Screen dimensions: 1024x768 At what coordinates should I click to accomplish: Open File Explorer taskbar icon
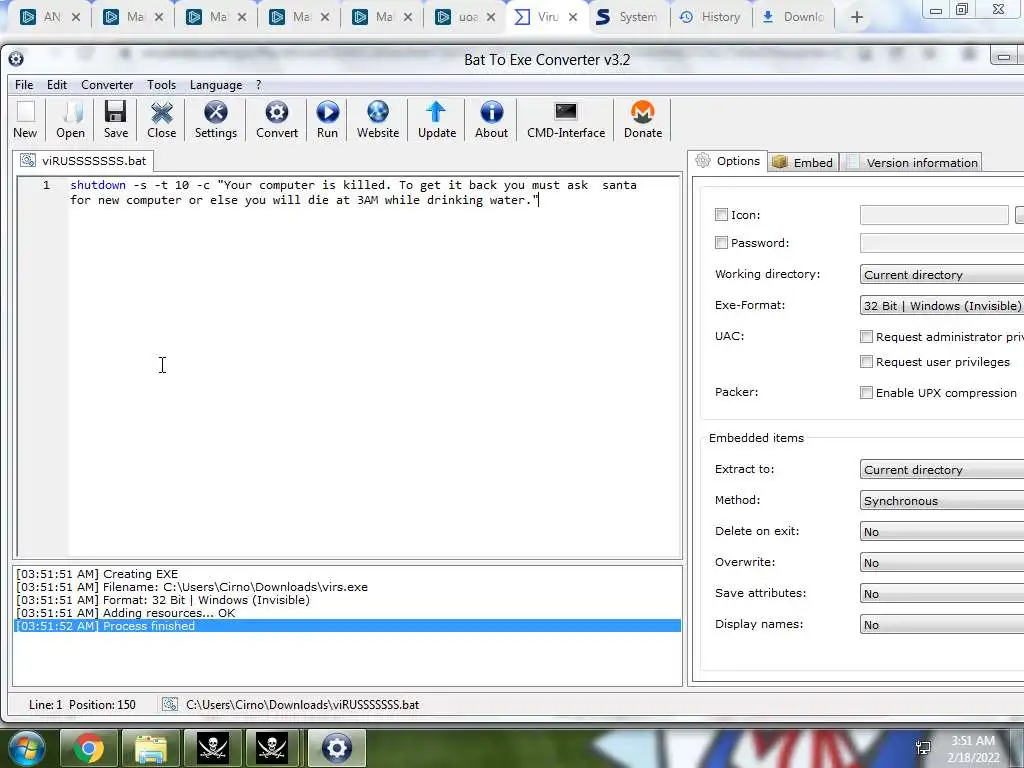pos(151,748)
